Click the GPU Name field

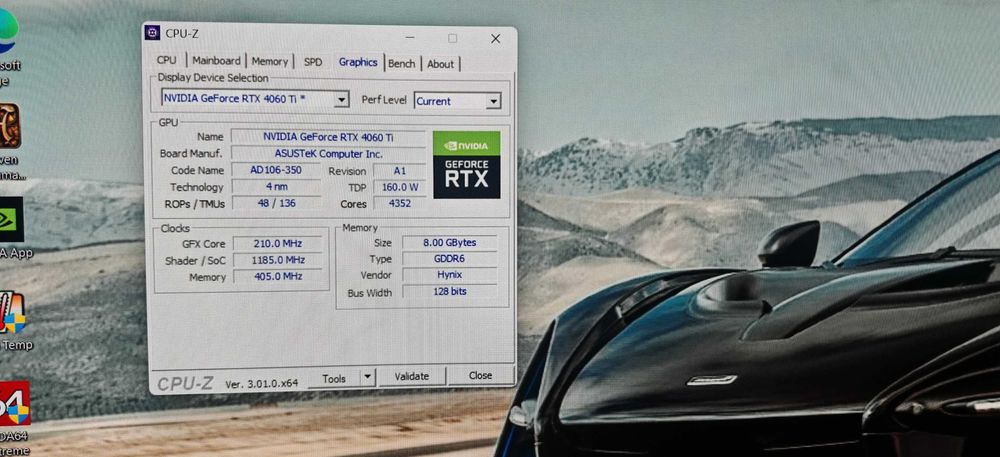[x=328, y=136]
